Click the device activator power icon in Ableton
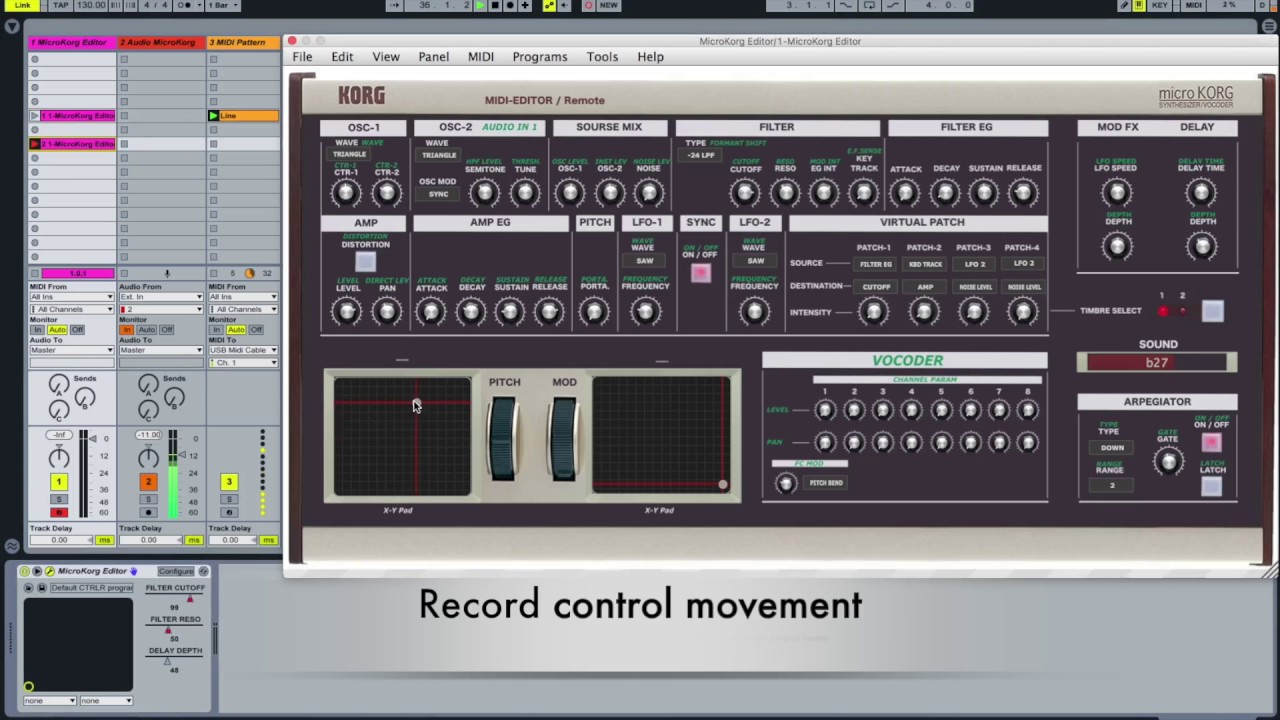 24,571
